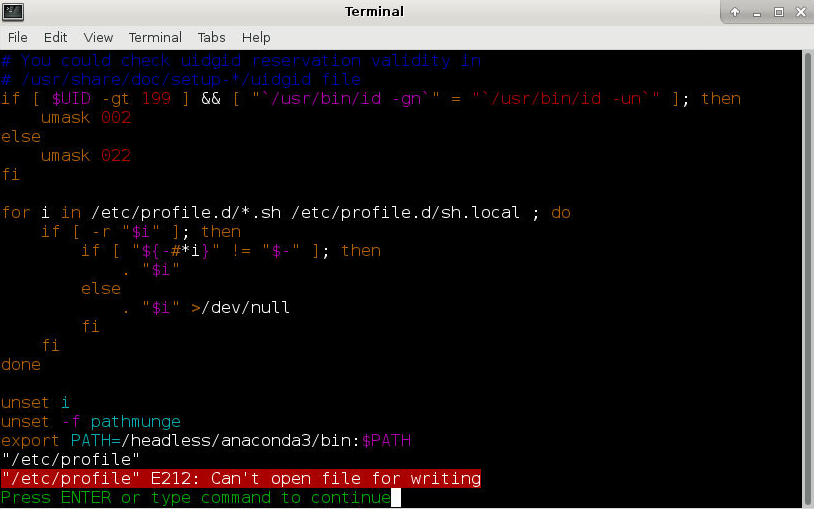Open the Help menu
The height and width of the screenshot is (509, 814).
click(x=256, y=37)
